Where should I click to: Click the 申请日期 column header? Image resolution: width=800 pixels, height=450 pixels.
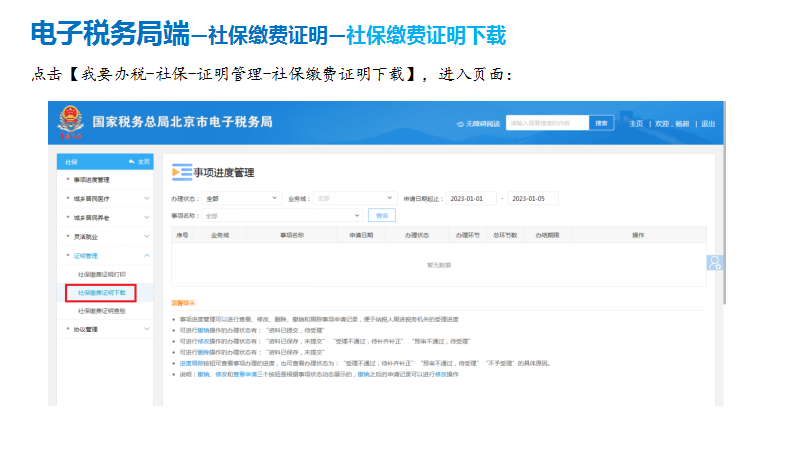[361, 235]
